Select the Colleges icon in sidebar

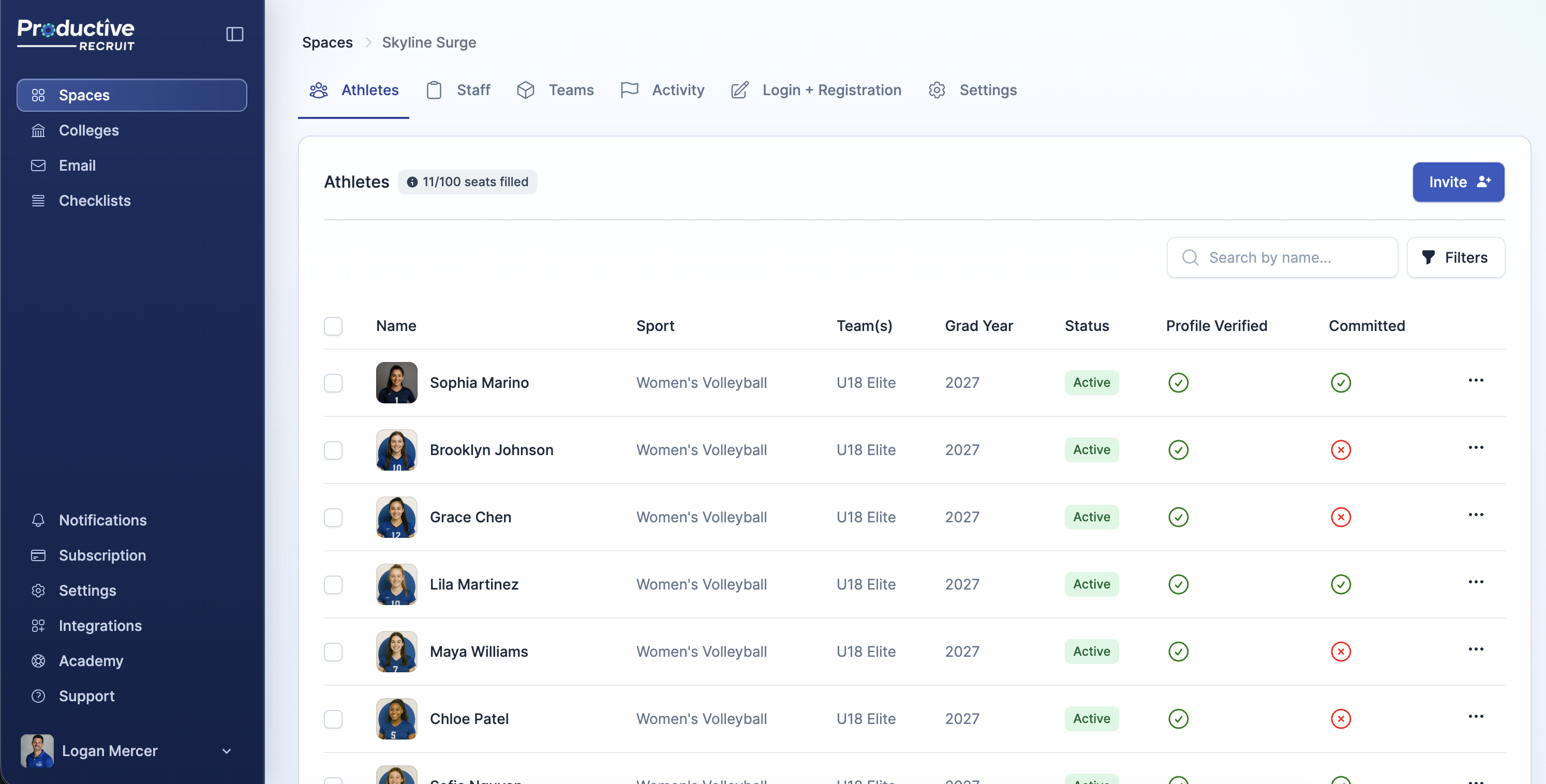[x=38, y=130]
